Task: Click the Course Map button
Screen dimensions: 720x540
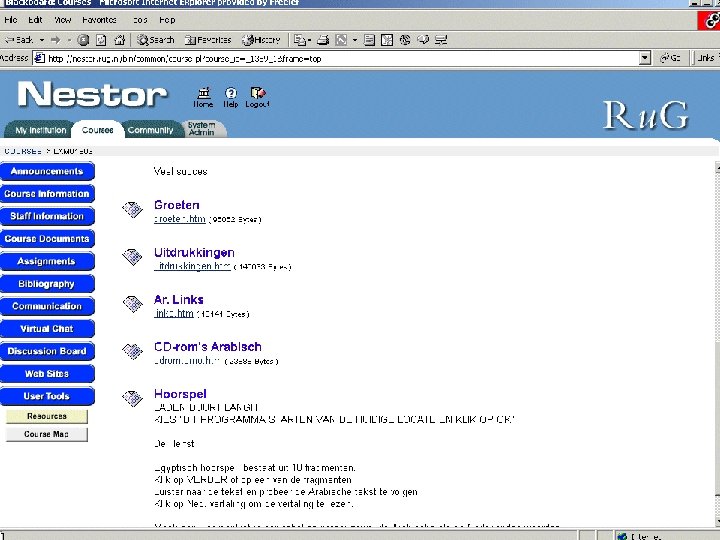Action: click(46, 434)
